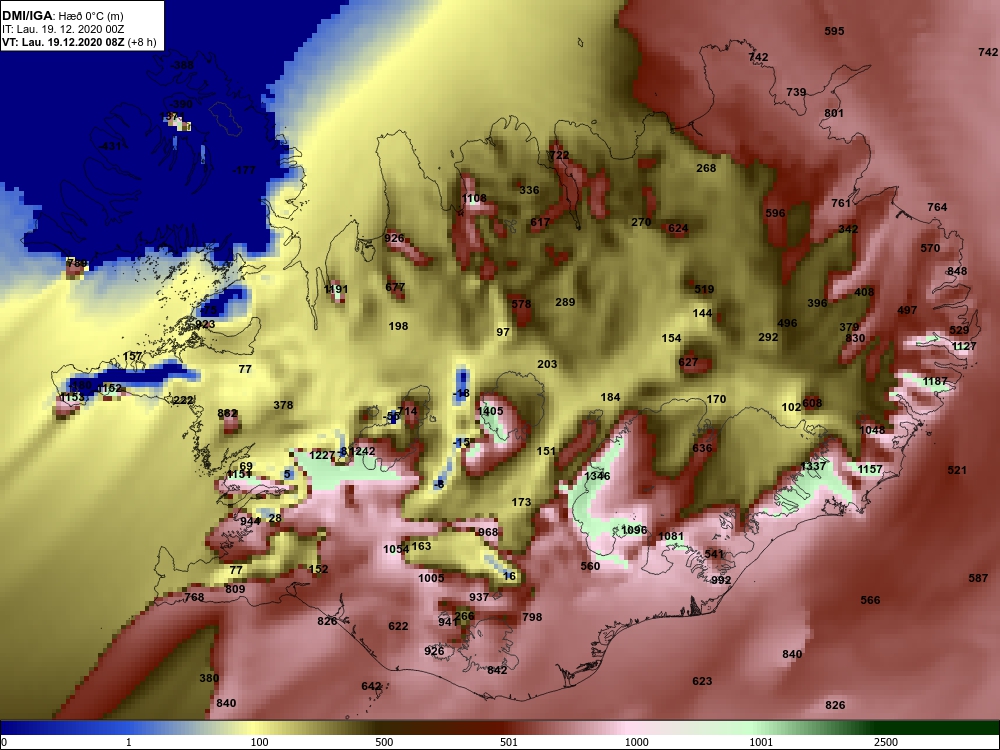Viewport: 1000px width, 750px height.
Task: Click the map value '1157'
Action: tap(870, 469)
